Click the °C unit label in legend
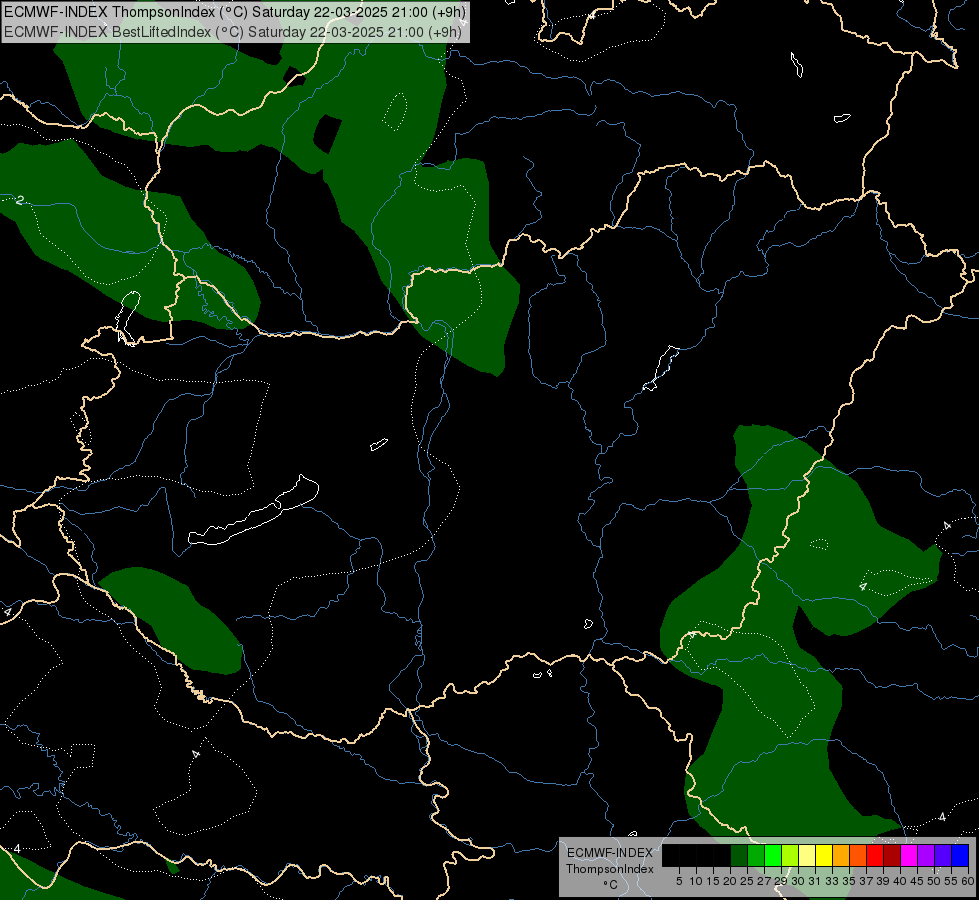 [x=611, y=885]
